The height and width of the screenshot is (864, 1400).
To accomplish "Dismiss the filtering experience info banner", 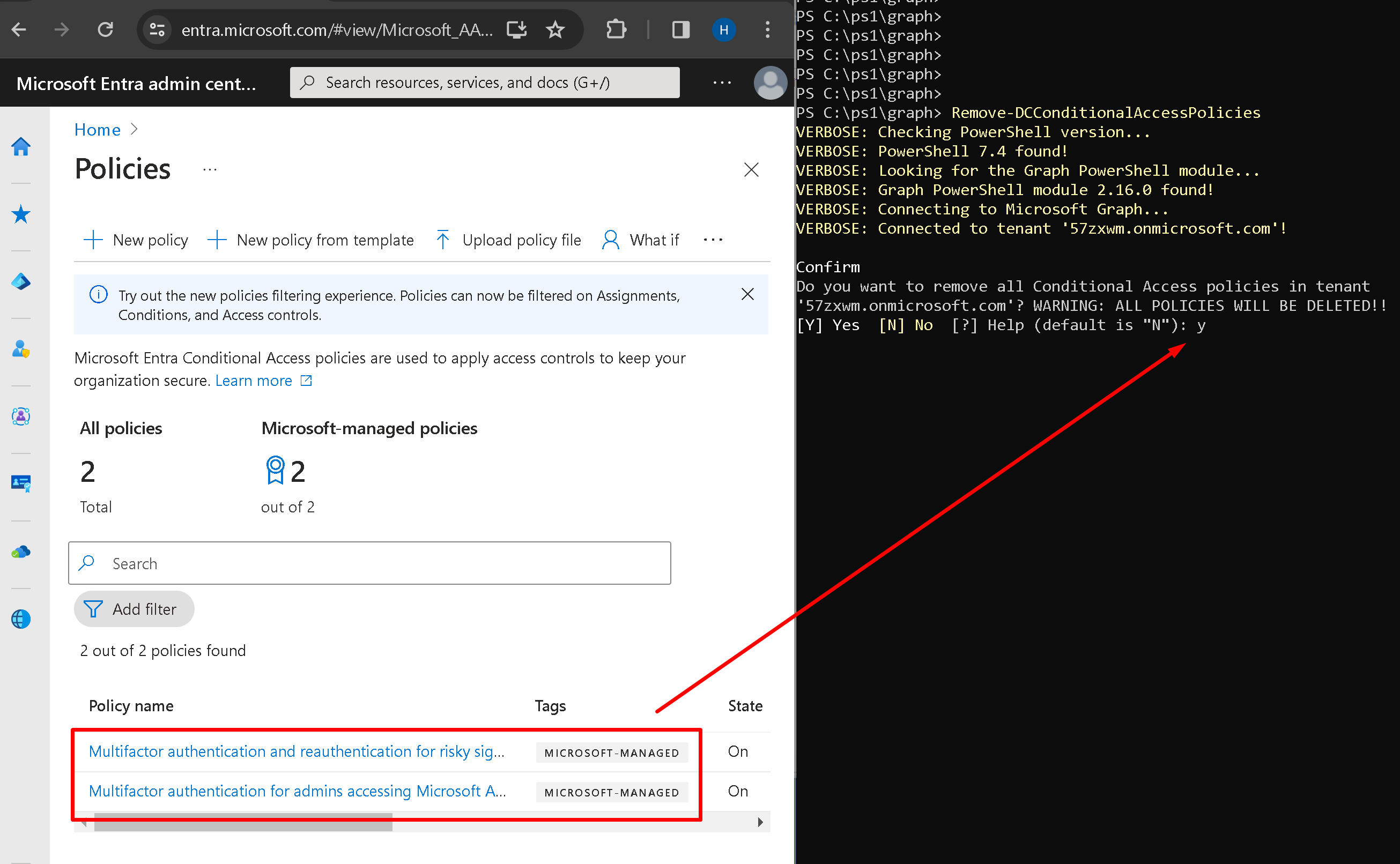I will tap(747, 294).
